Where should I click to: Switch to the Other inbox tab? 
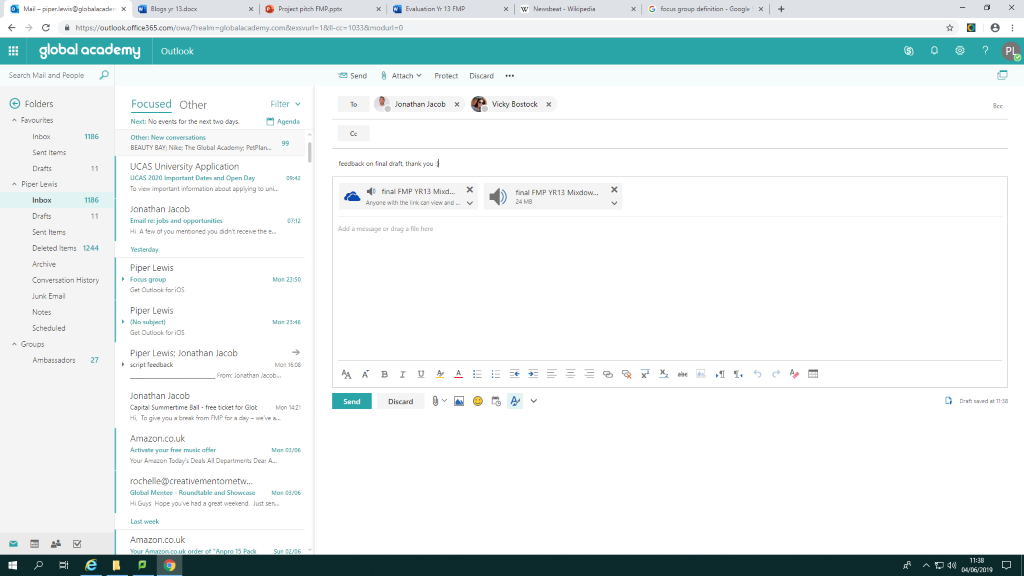click(193, 104)
